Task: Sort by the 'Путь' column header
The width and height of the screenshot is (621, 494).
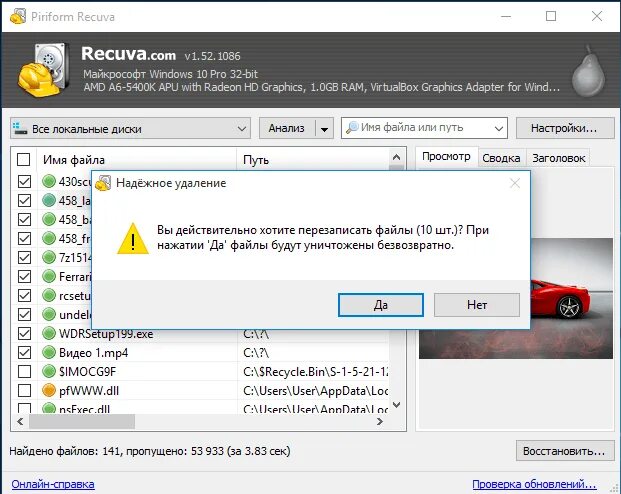Action: pos(312,160)
